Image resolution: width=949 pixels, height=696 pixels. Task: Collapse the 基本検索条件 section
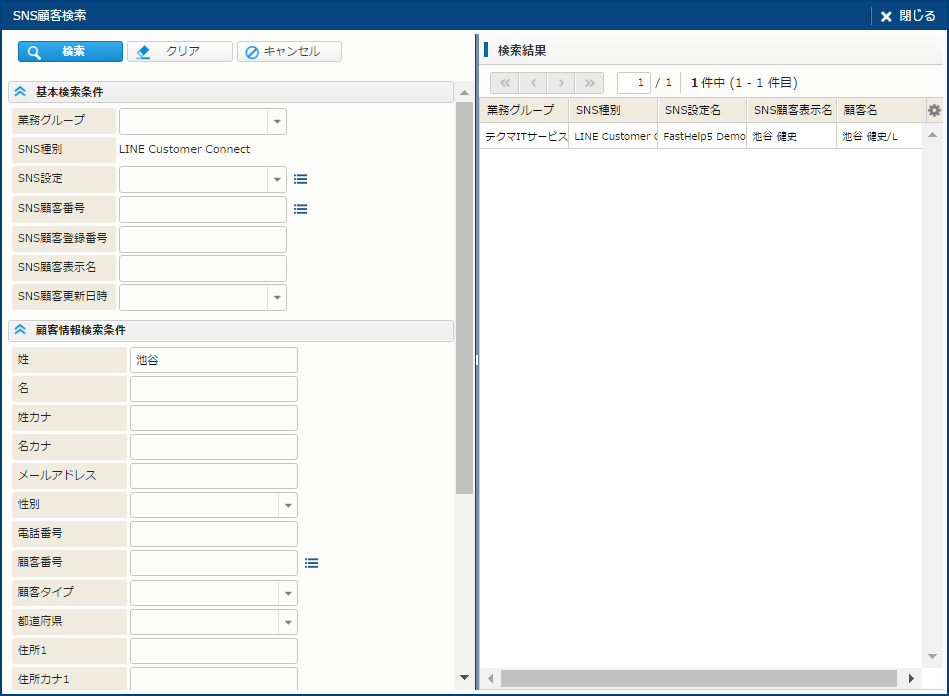coord(20,92)
